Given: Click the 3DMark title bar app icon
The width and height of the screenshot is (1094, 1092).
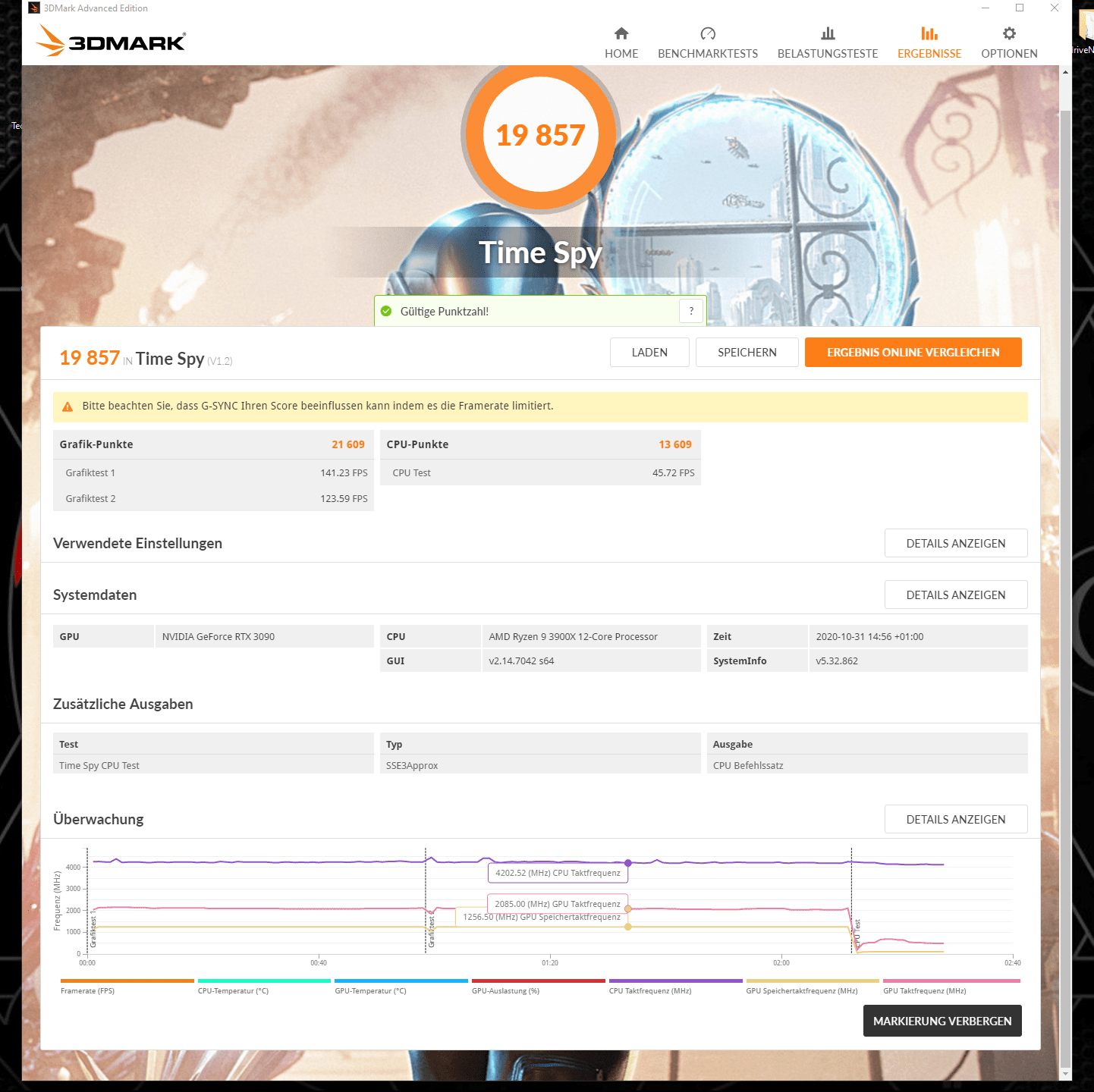Looking at the screenshot, I should [x=33, y=8].
